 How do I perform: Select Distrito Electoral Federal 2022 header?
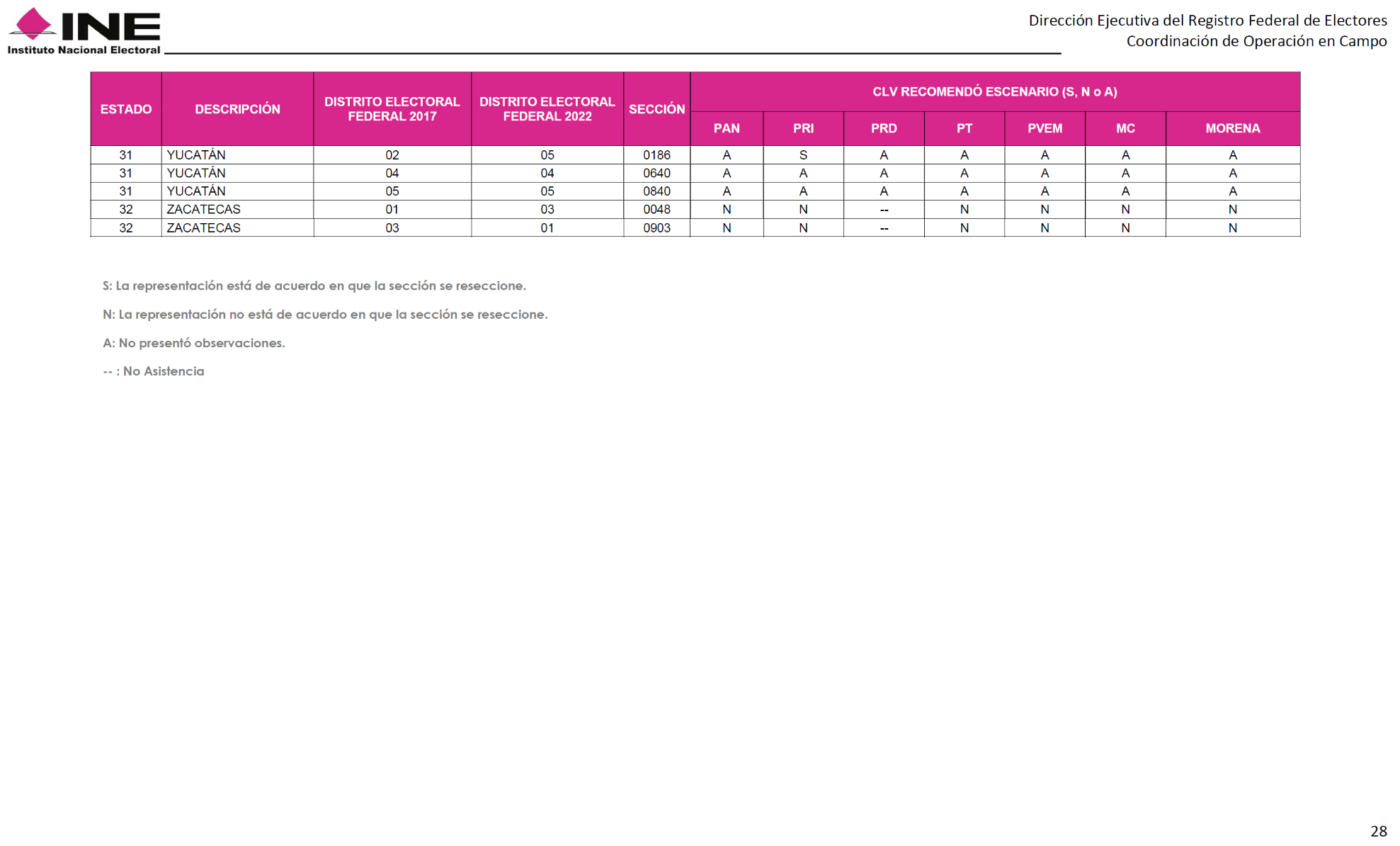coord(547,109)
